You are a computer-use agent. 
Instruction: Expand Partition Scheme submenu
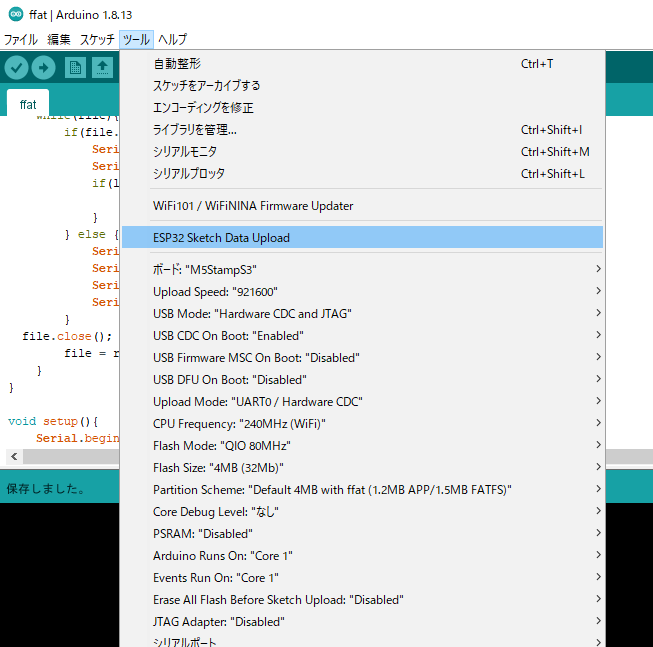[x=362, y=490]
